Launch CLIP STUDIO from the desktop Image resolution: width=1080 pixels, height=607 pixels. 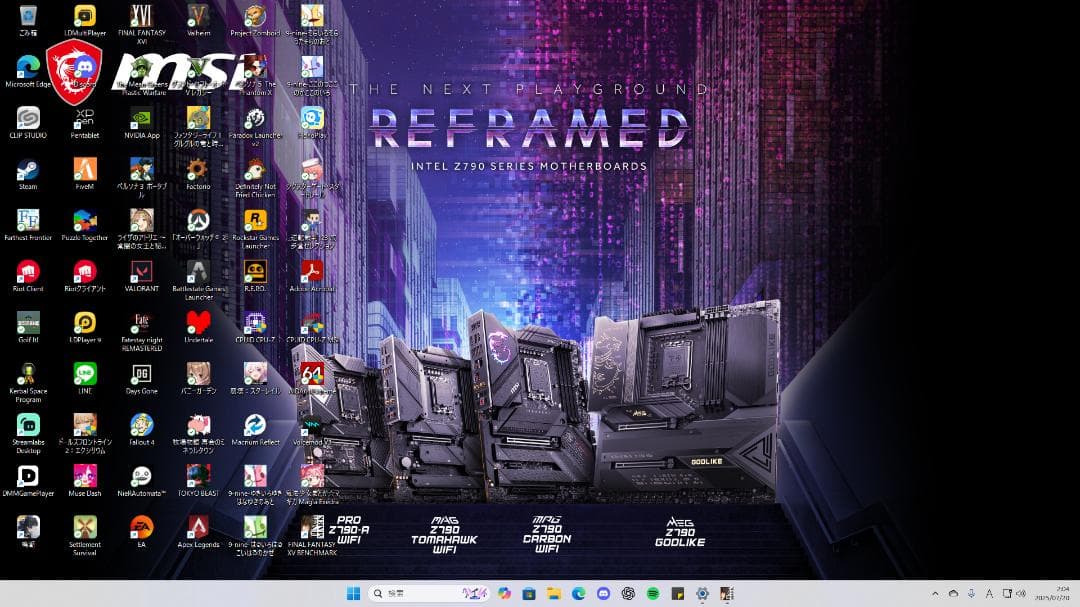pyautogui.click(x=28, y=118)
